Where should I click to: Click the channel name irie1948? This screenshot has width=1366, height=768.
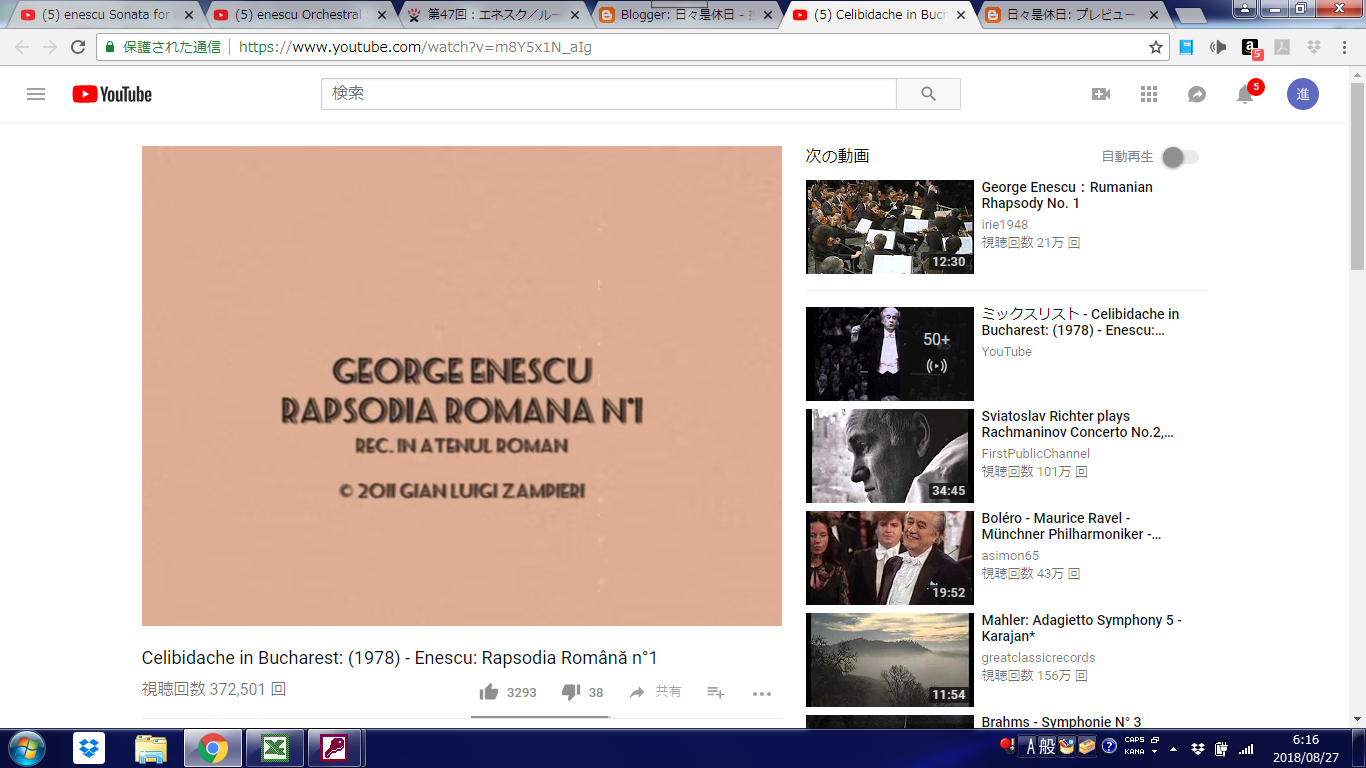(1005, 225)
